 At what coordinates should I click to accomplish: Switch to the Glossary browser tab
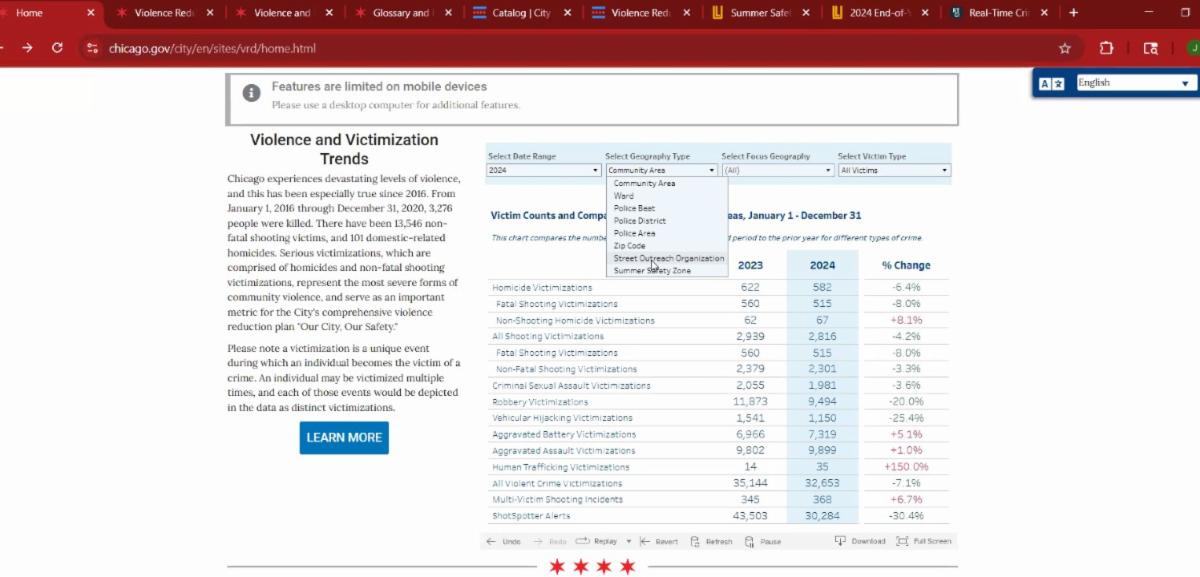[x=400, y=13]
